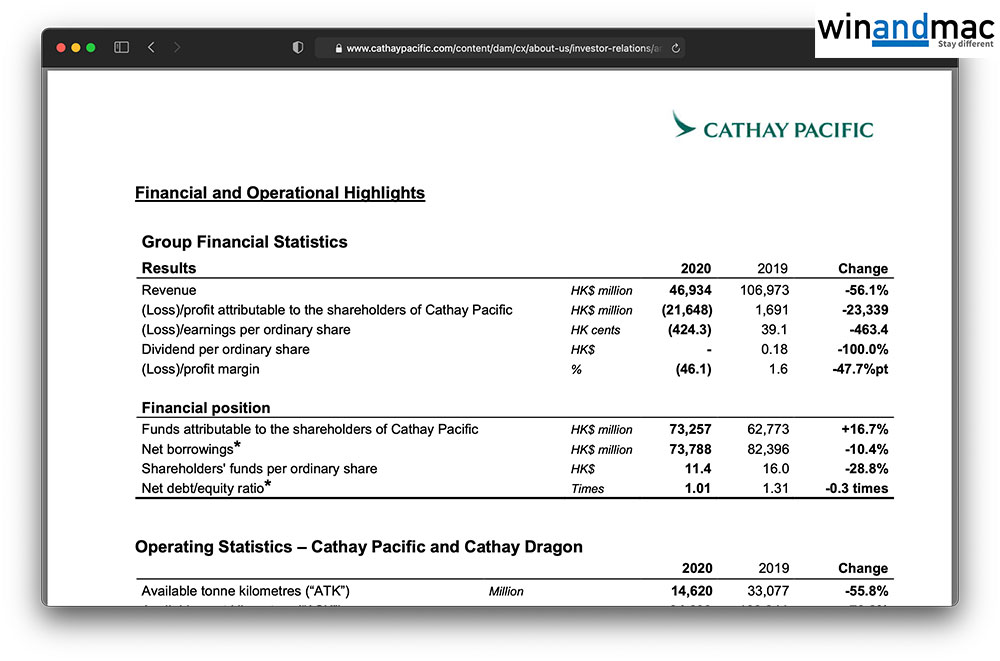Select the Available tonne kilometres row label
Viewport: 1000px width, 661px height.
pyautogui.click(x=245, y=591)
